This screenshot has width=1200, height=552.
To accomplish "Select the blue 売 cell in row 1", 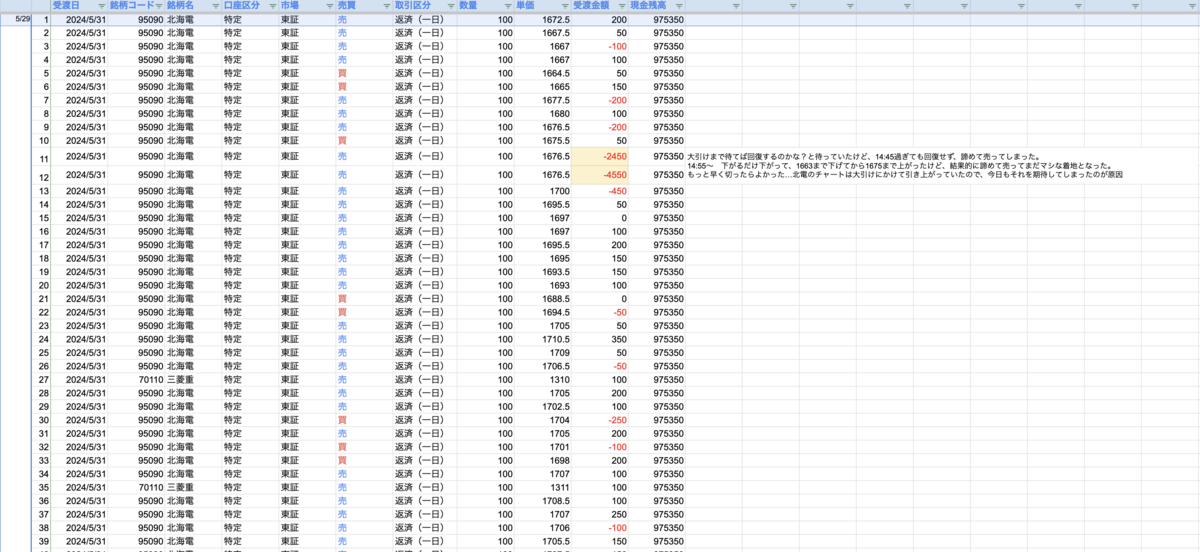I will point(363,20).
